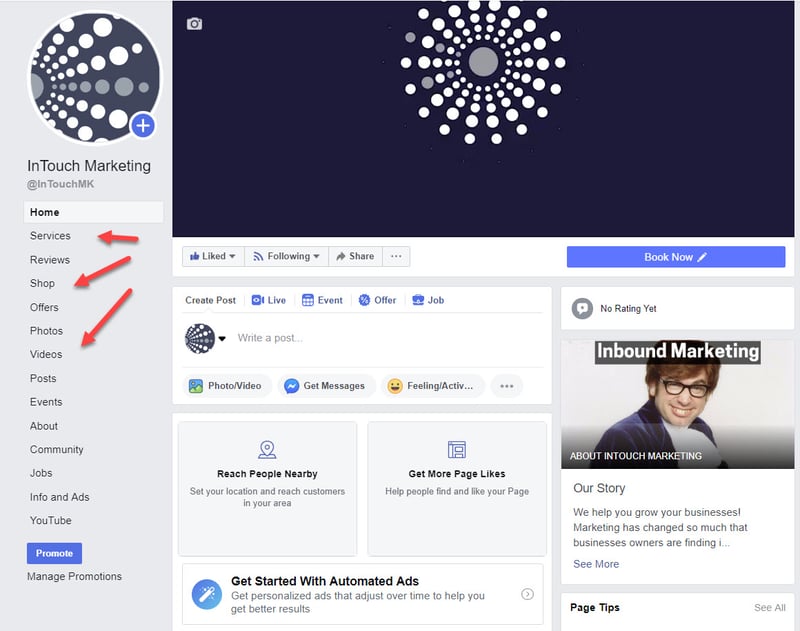Click the No Rating Yet text

click(x=628, y=309)
